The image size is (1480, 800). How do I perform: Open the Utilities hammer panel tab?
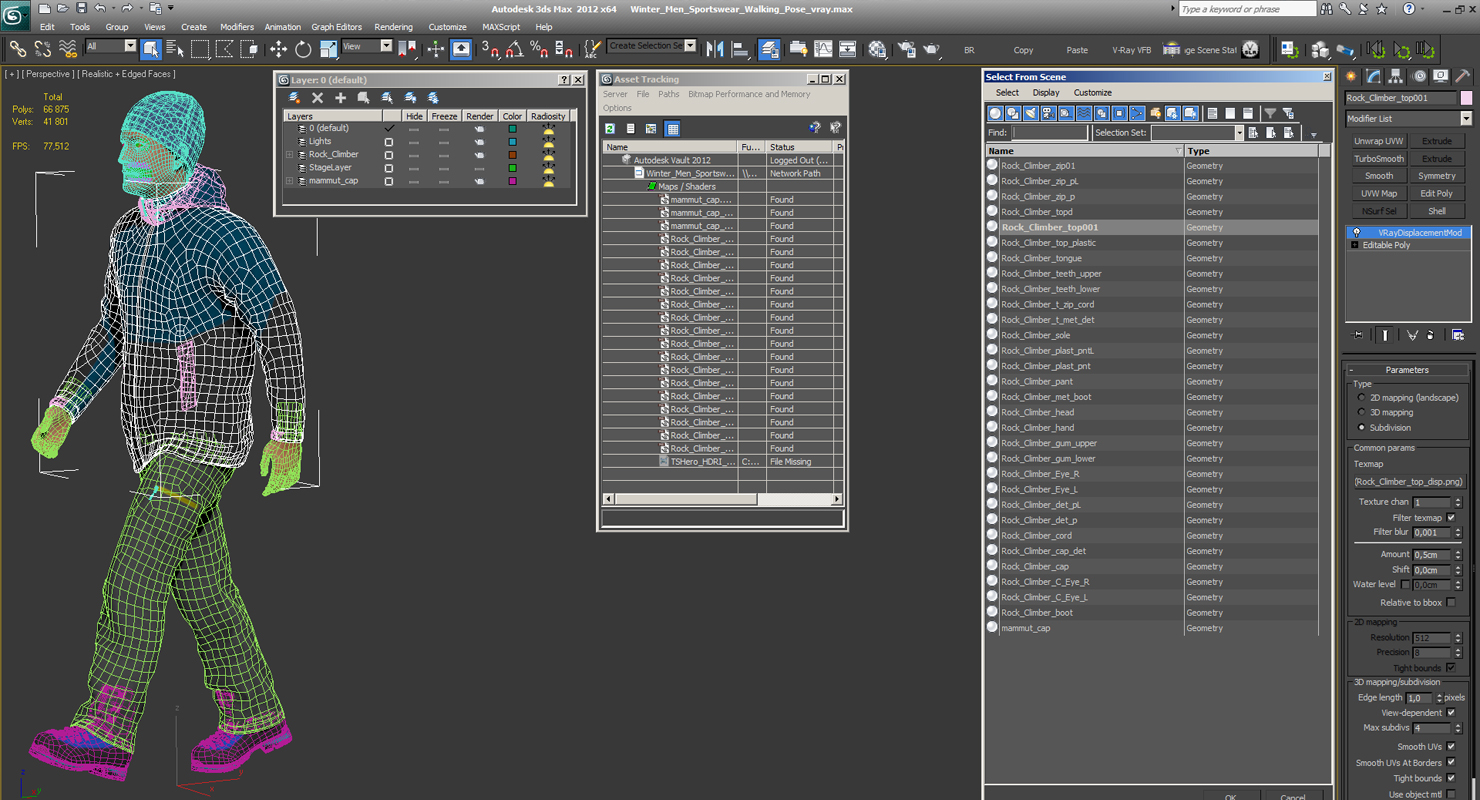point(1462,76)
